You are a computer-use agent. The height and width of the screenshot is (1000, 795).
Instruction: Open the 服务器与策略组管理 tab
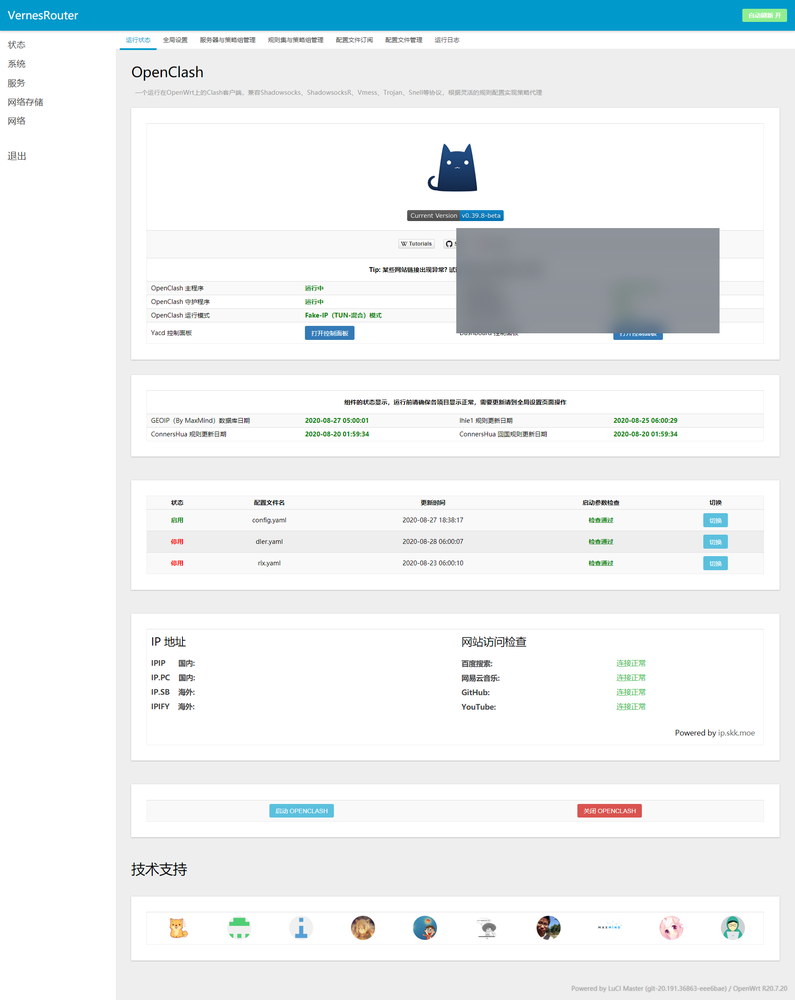(228, 40)
